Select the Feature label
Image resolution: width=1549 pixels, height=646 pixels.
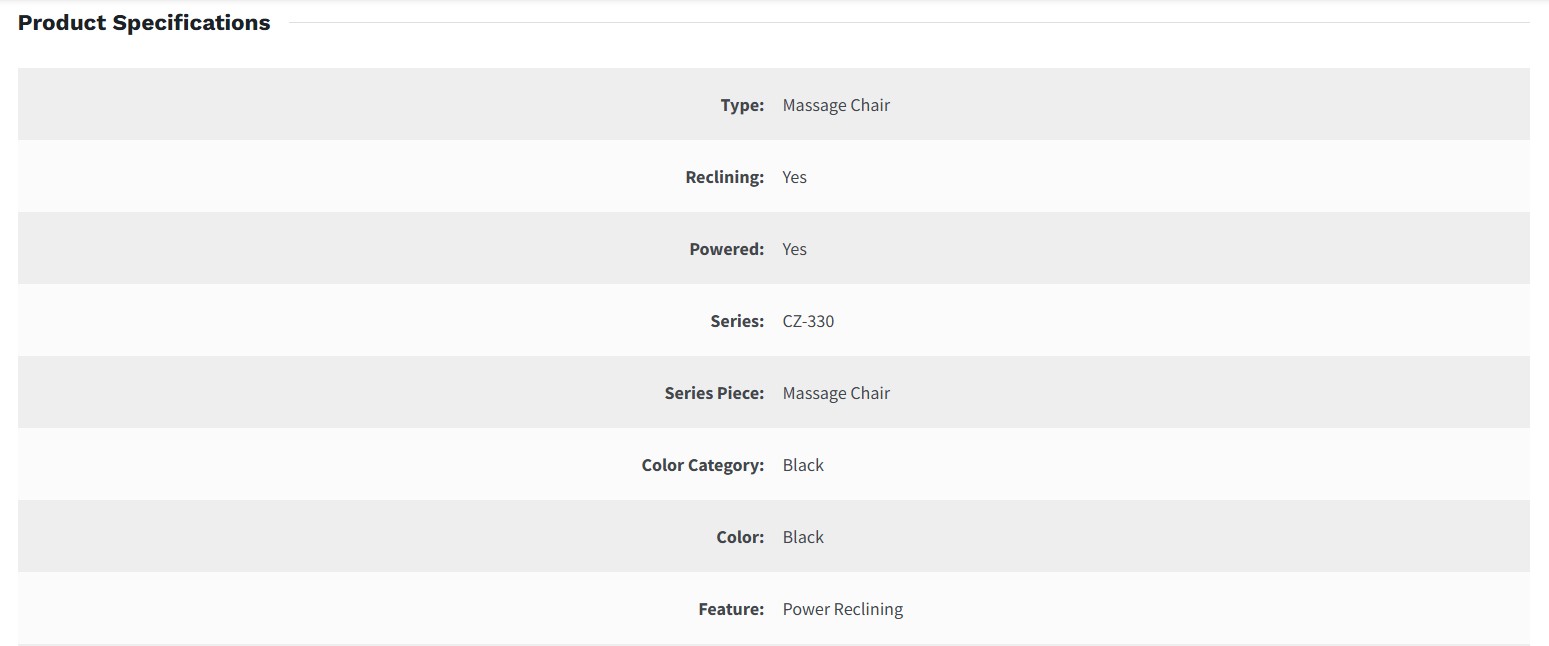(731, 609)
